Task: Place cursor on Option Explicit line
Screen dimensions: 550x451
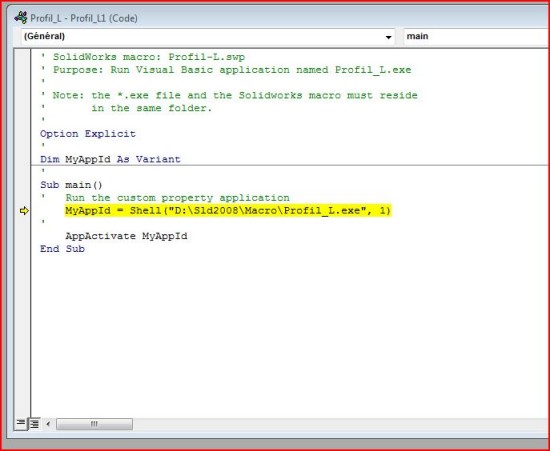Action: point(88,134)
